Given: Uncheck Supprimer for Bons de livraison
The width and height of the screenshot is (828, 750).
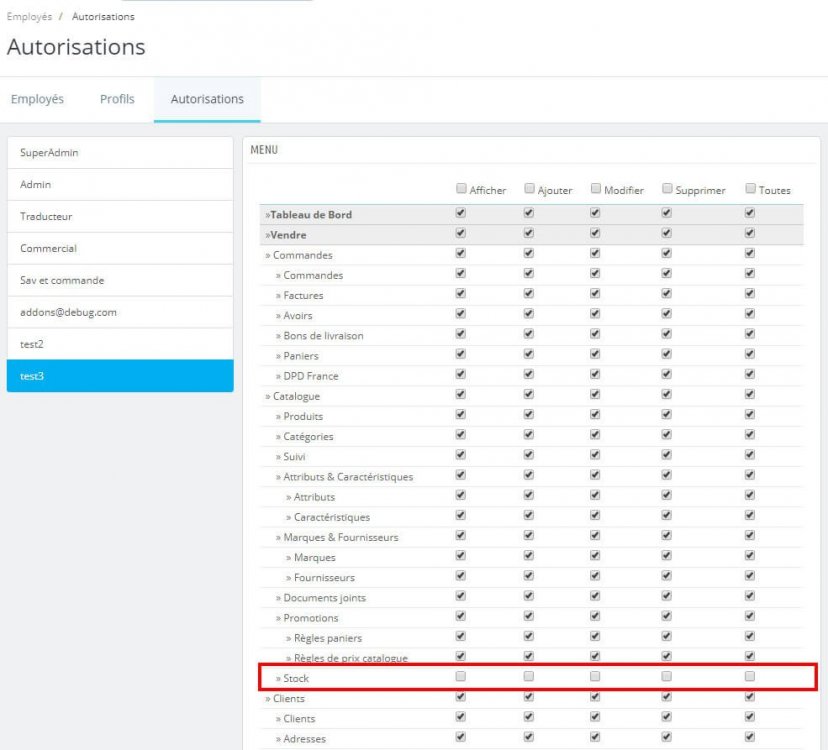Looking at the screenshot, I should coord(666,334).
